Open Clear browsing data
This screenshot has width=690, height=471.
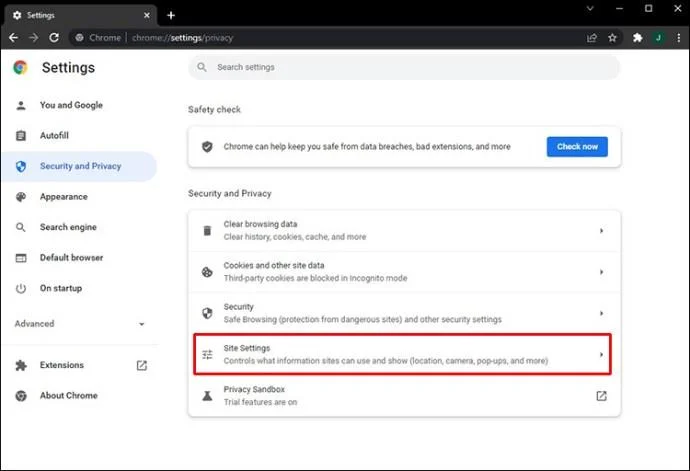(404, 231)
